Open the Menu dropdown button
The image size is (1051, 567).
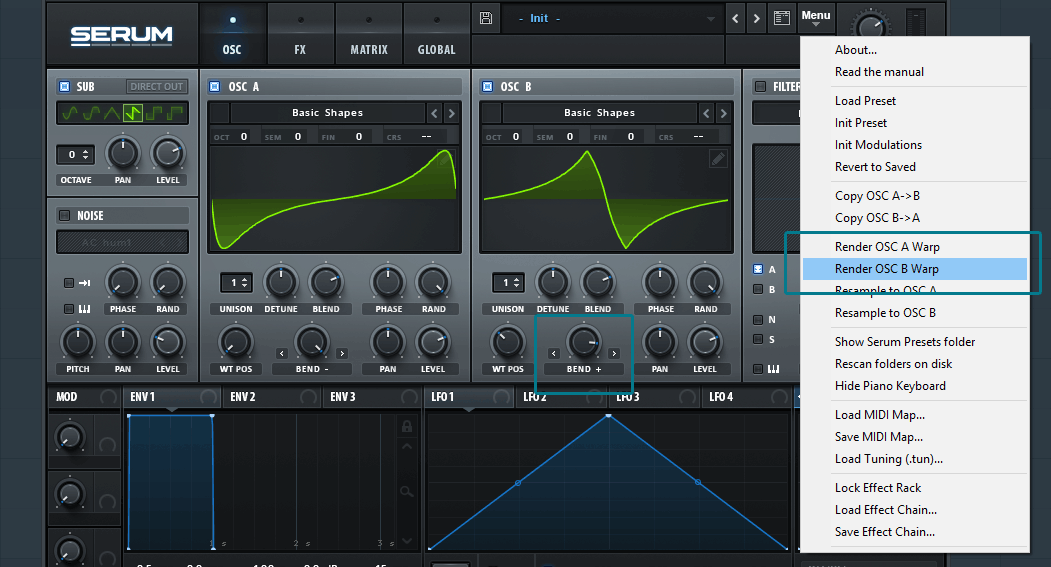pyautogui.click(x=816, y=17)
